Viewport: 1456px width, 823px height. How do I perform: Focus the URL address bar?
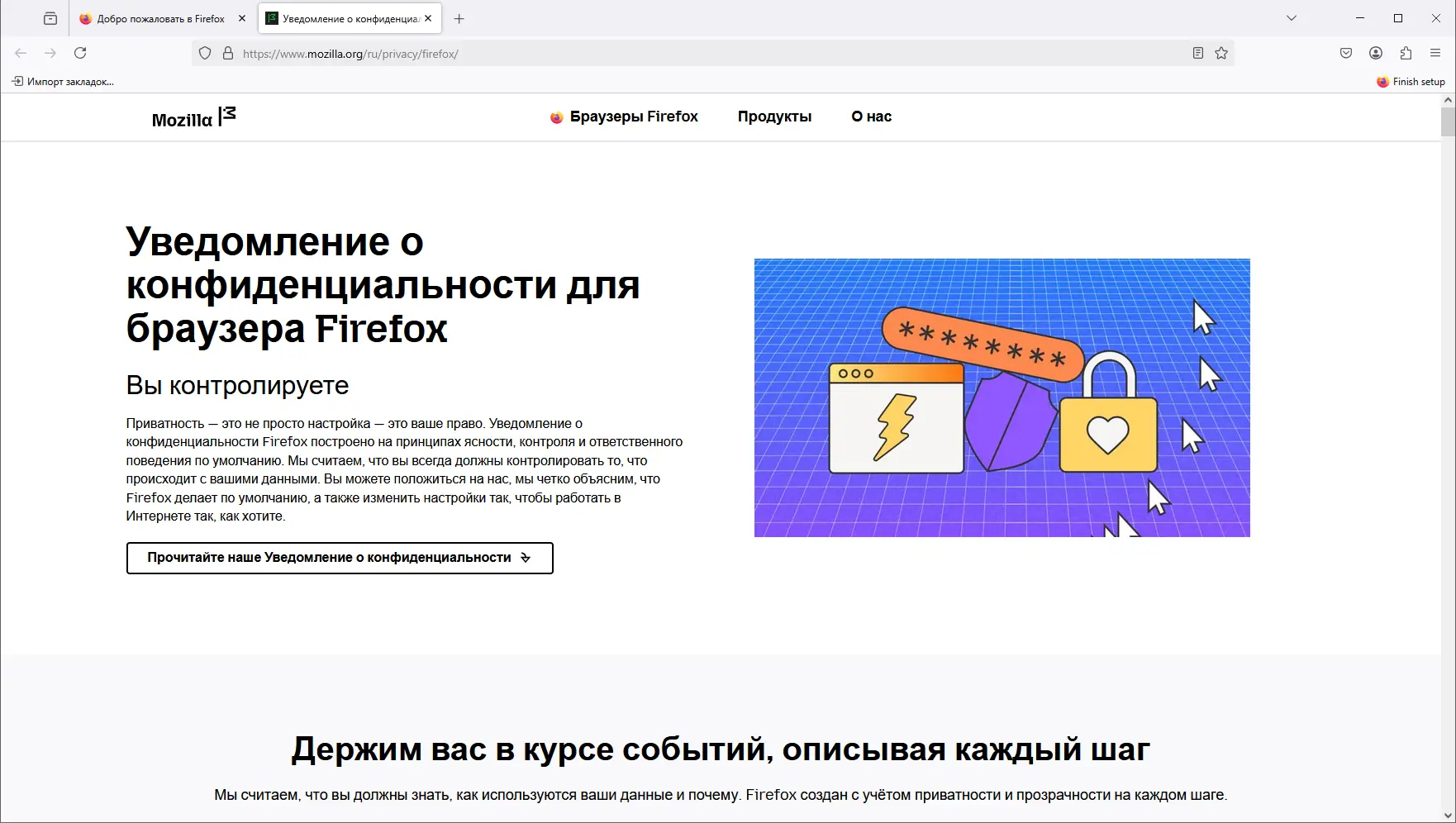click(712, 54)
